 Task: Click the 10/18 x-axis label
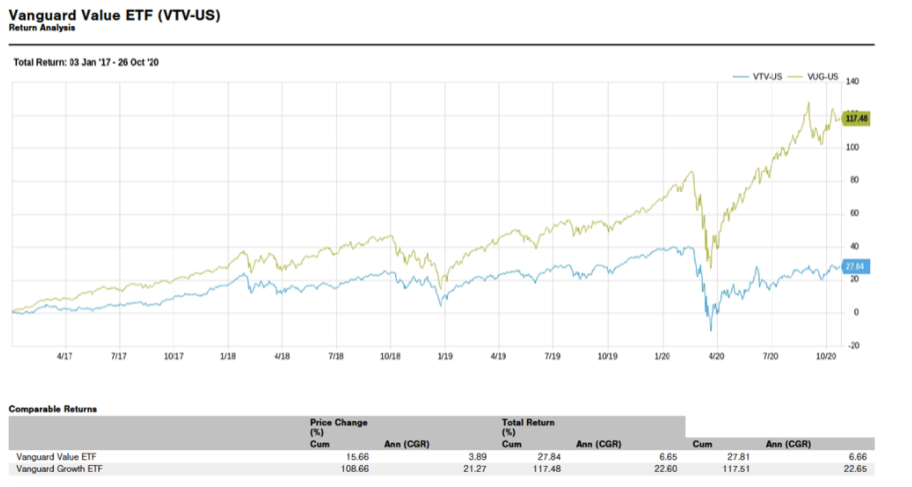(x=390, y=356)
